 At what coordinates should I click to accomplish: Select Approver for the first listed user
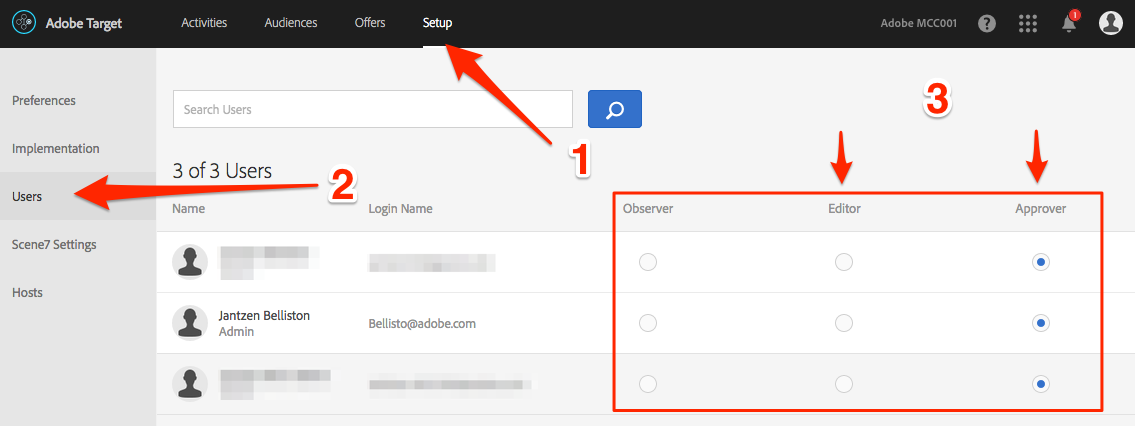[x=1040, y=262]
